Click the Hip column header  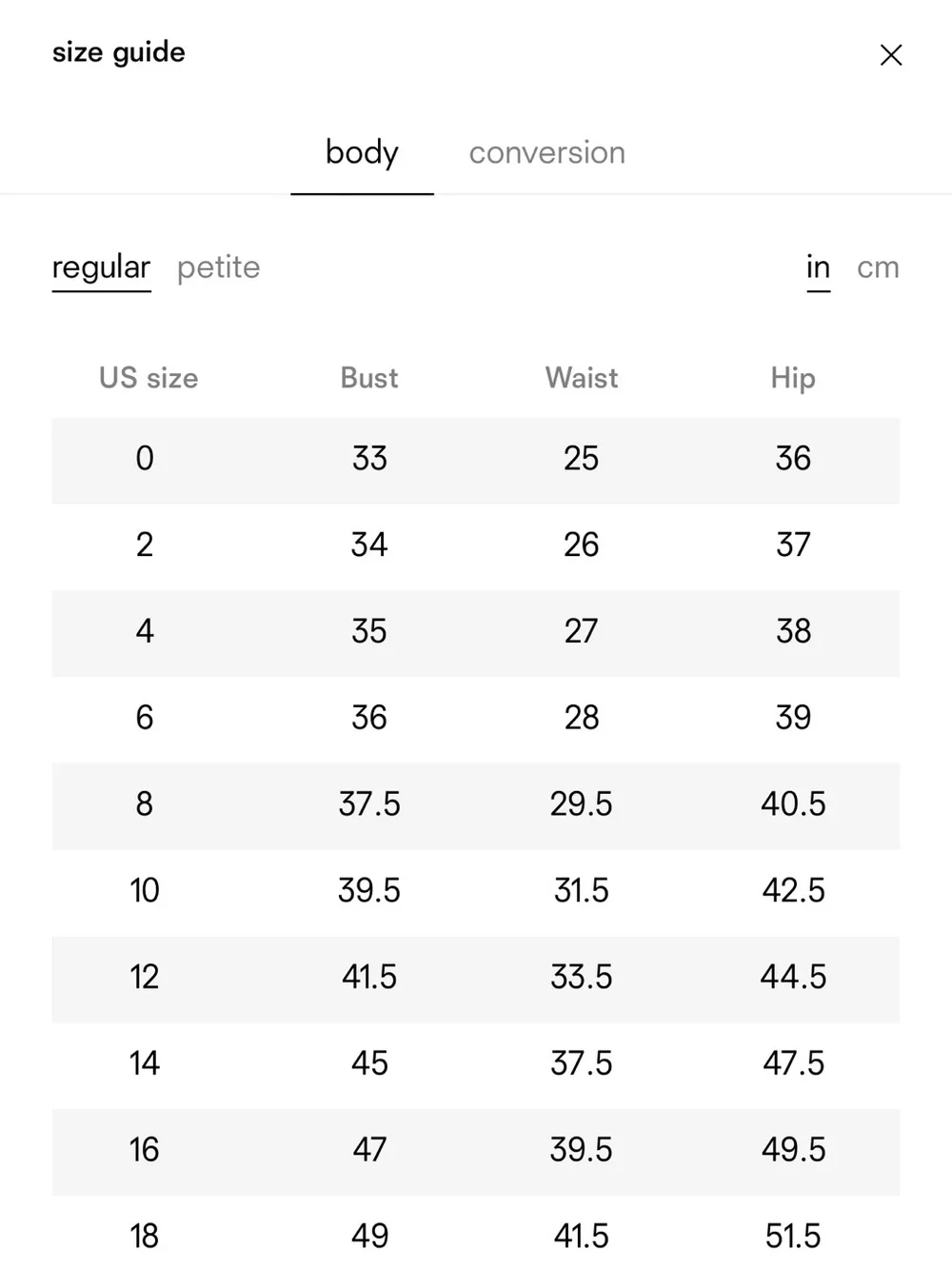click(x=793, y=378)
